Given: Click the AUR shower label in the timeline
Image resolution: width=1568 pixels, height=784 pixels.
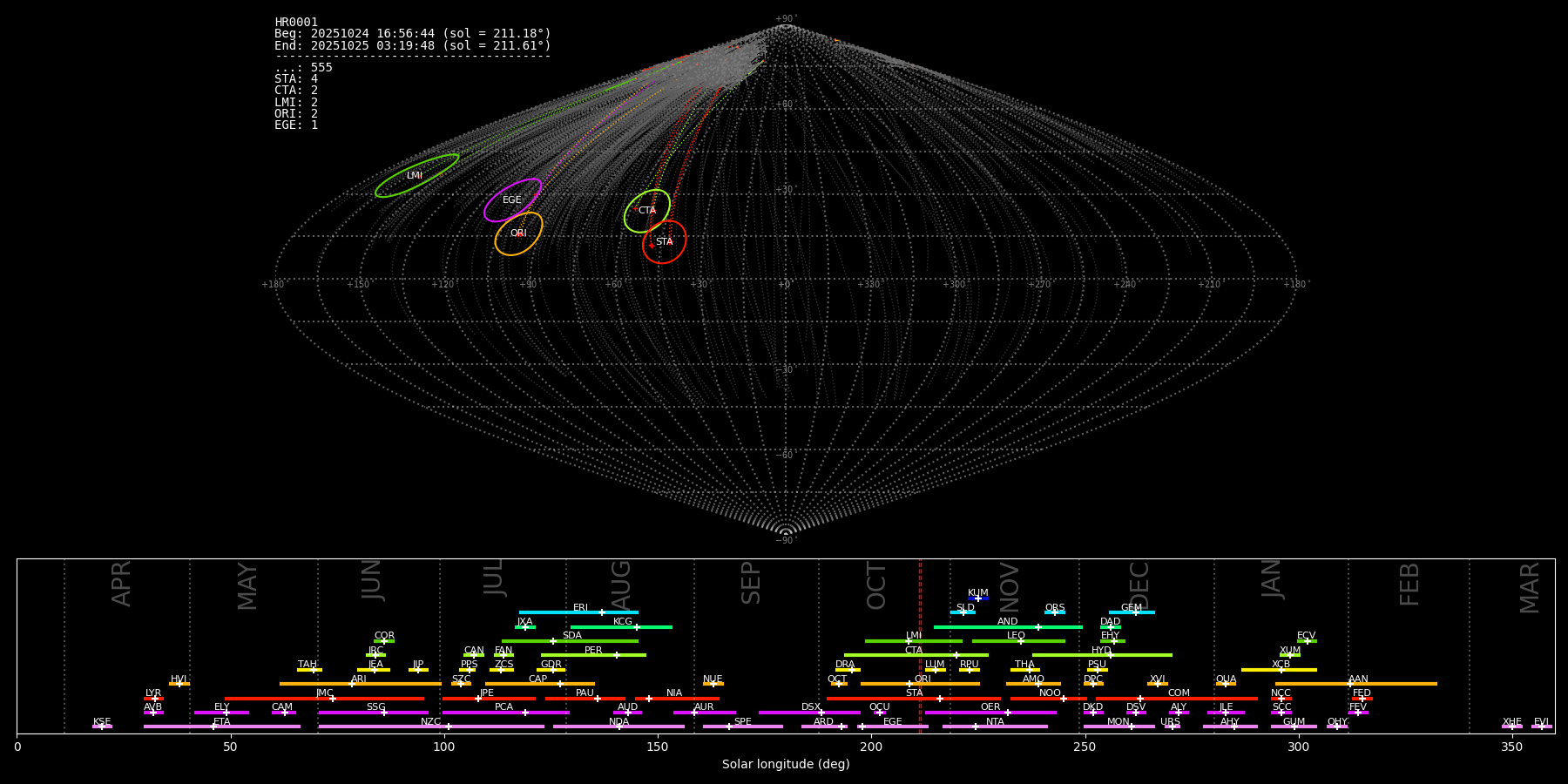Looking at the screenshot, I should (704, 707).
